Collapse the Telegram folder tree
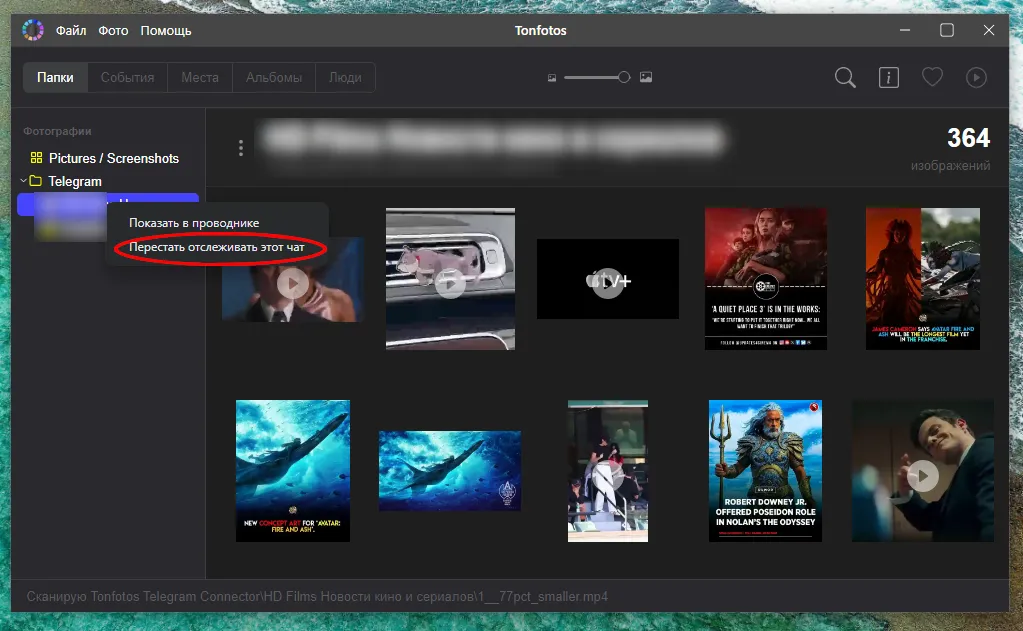The height and width of the screenshot is (631, 1023). [23, 181]
